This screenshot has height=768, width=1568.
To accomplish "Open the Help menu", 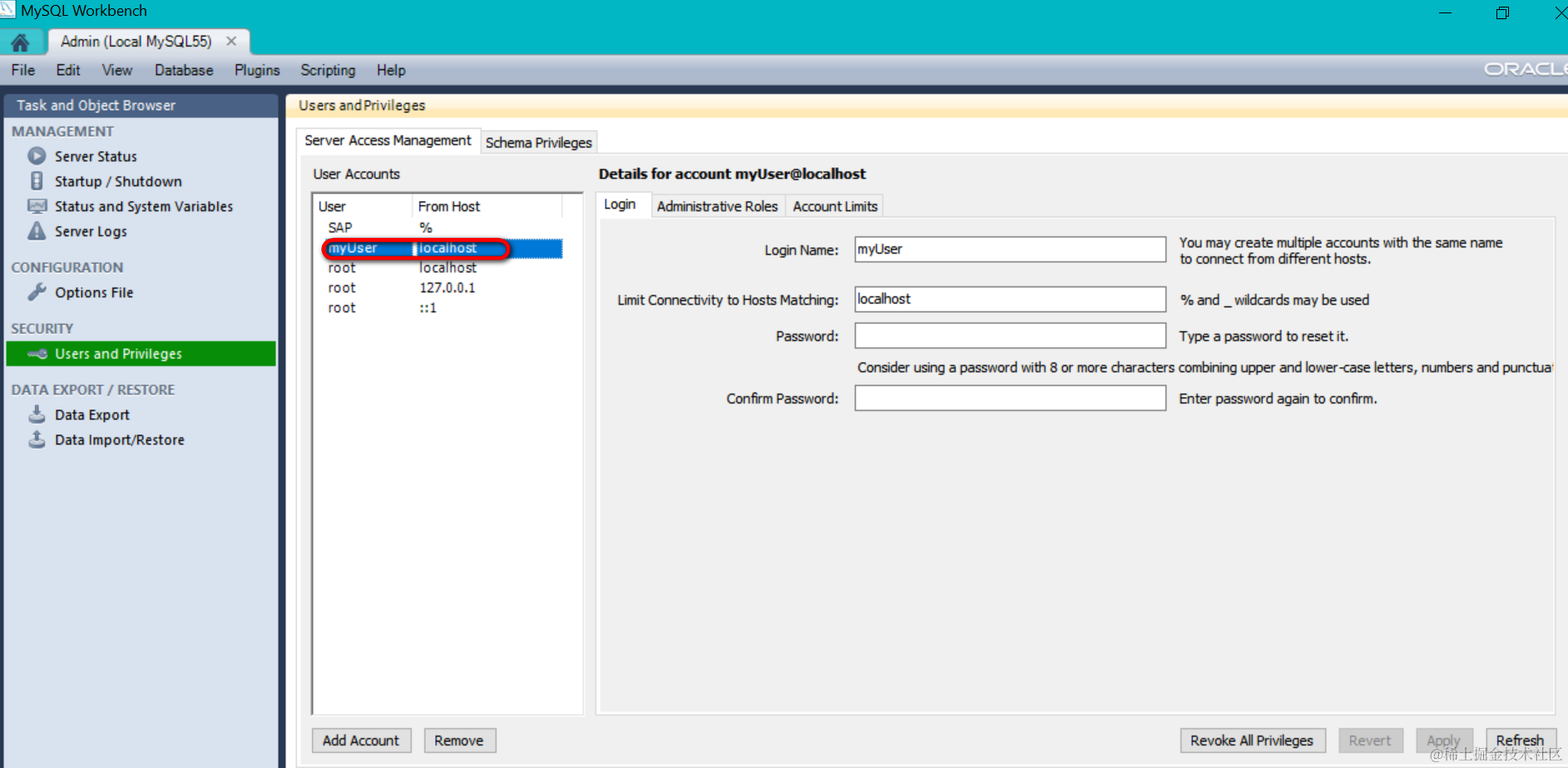I will pos(391,70).
